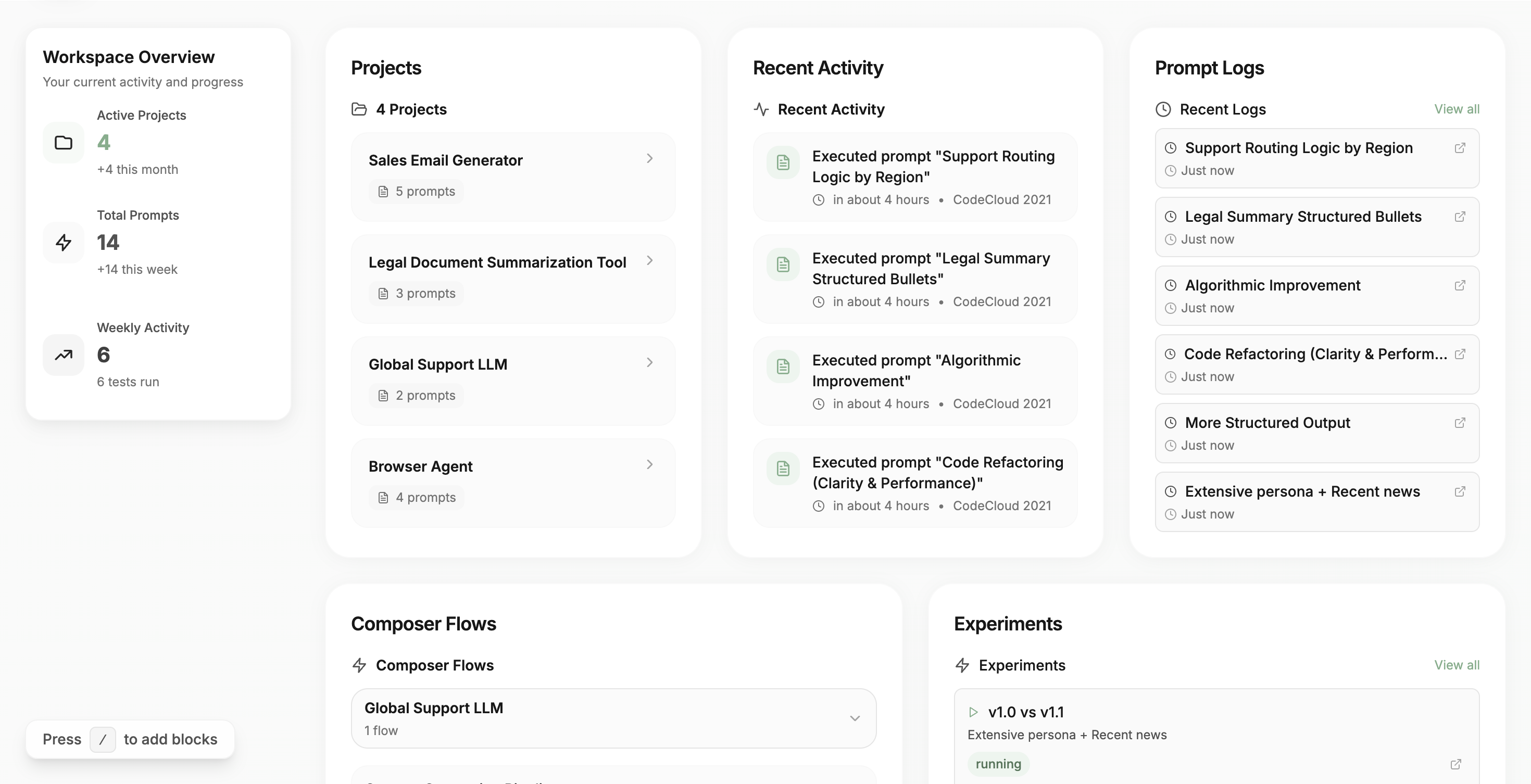Open external link icon for Legal Summary Structured Bullets

pos(1460,217)
